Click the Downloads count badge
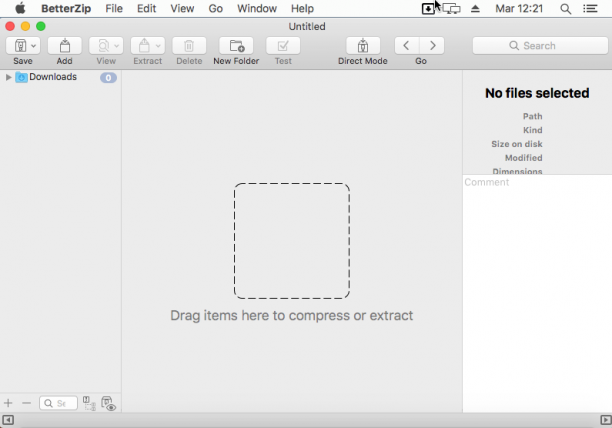 (x=108, y=78)
